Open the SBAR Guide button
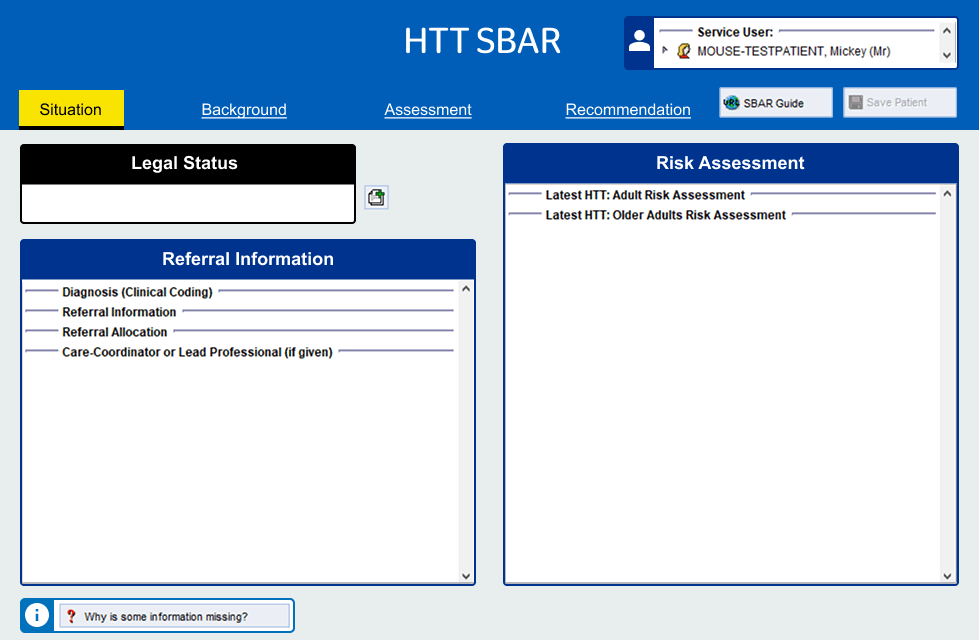 [x=775, y=102]
